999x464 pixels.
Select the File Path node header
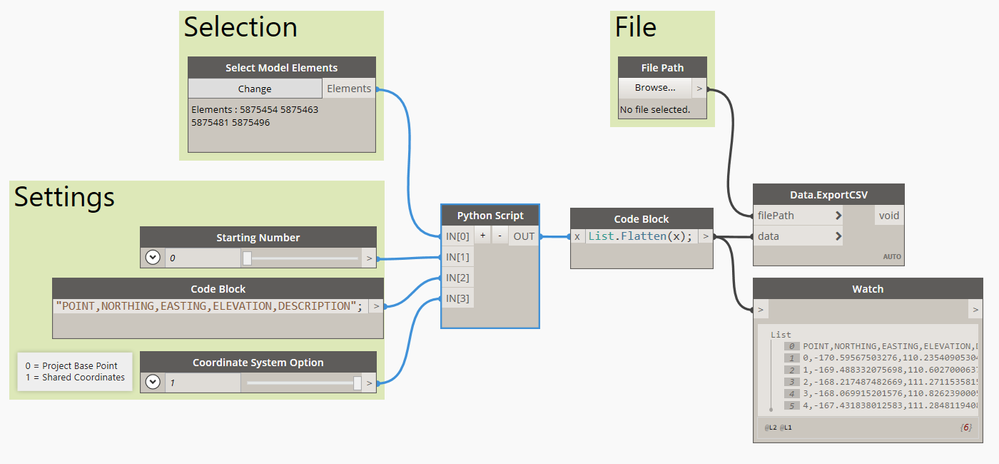click(663, 68)
